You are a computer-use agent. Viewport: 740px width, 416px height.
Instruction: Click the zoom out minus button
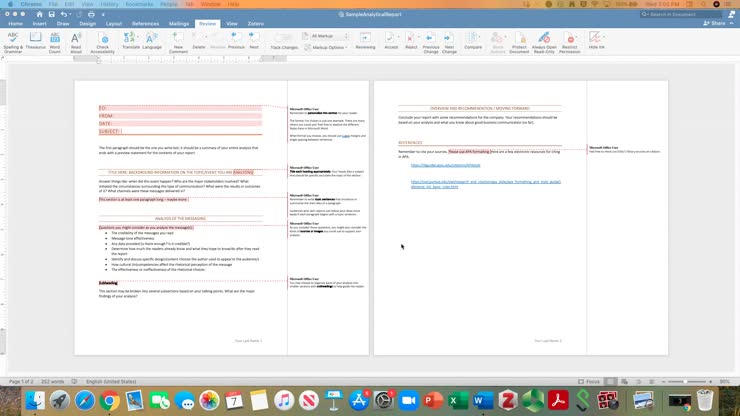pos(664,382)
